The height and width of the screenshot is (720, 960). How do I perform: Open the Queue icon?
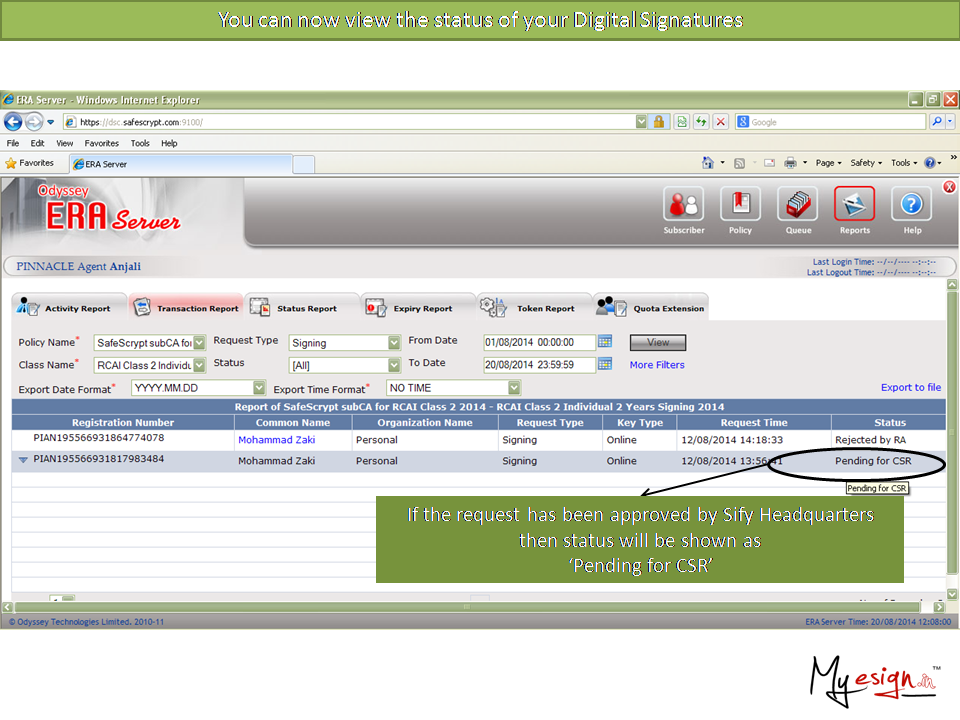[797, 205]
